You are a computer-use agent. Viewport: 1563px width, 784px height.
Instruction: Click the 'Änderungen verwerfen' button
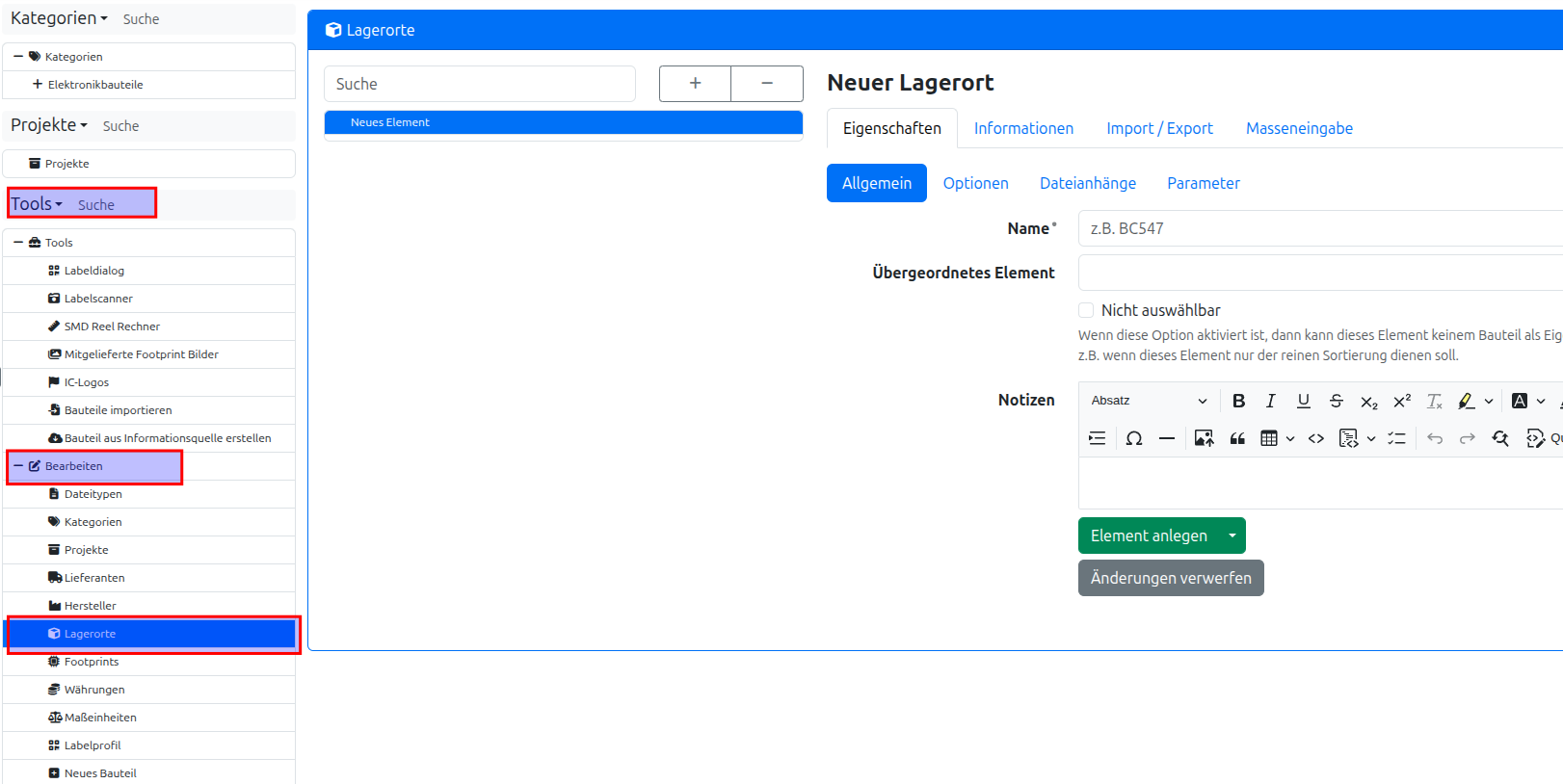pyautogui.click(x=1170, y=578)
